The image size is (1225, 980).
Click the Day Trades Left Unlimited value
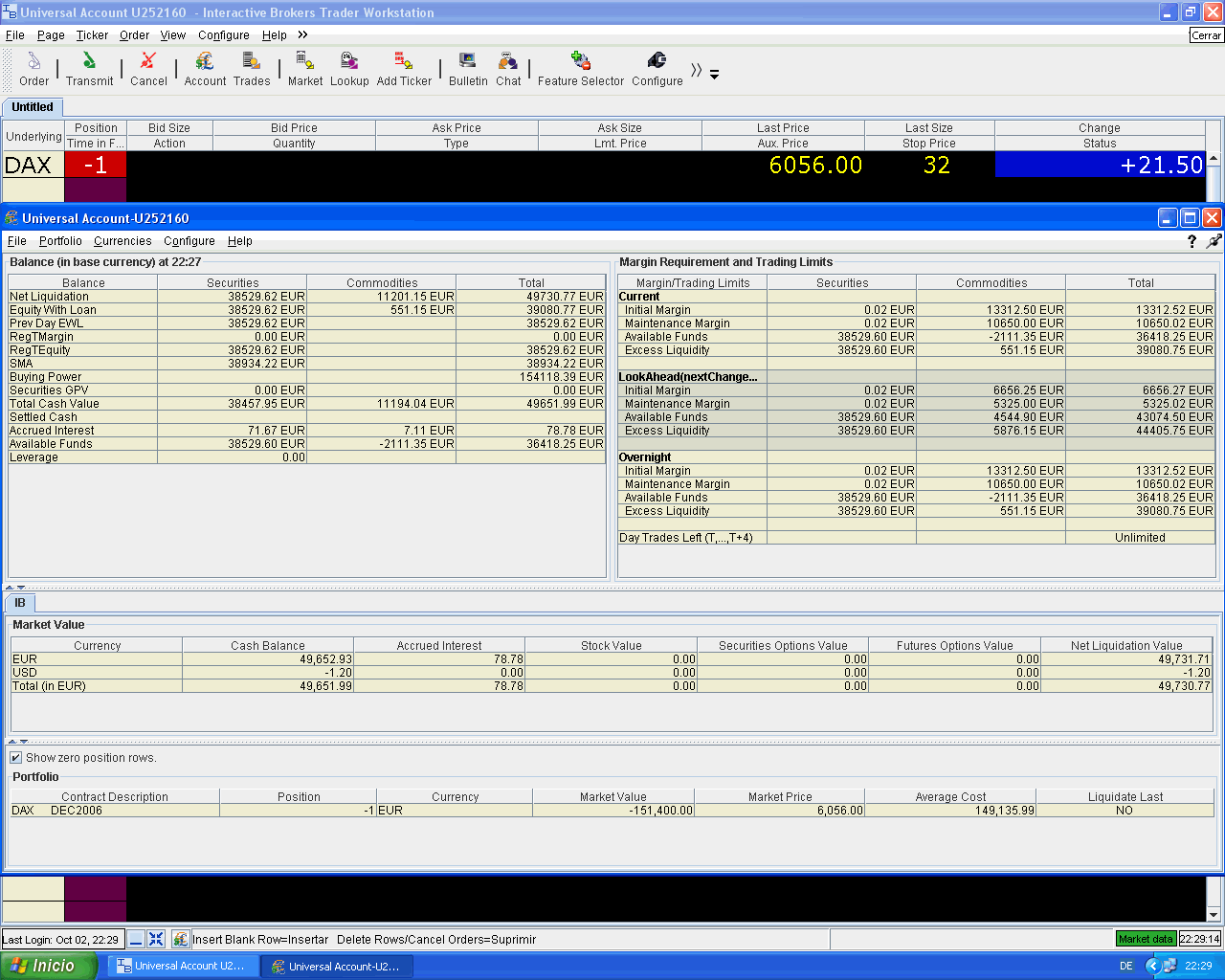click(x=1140, y=538)
